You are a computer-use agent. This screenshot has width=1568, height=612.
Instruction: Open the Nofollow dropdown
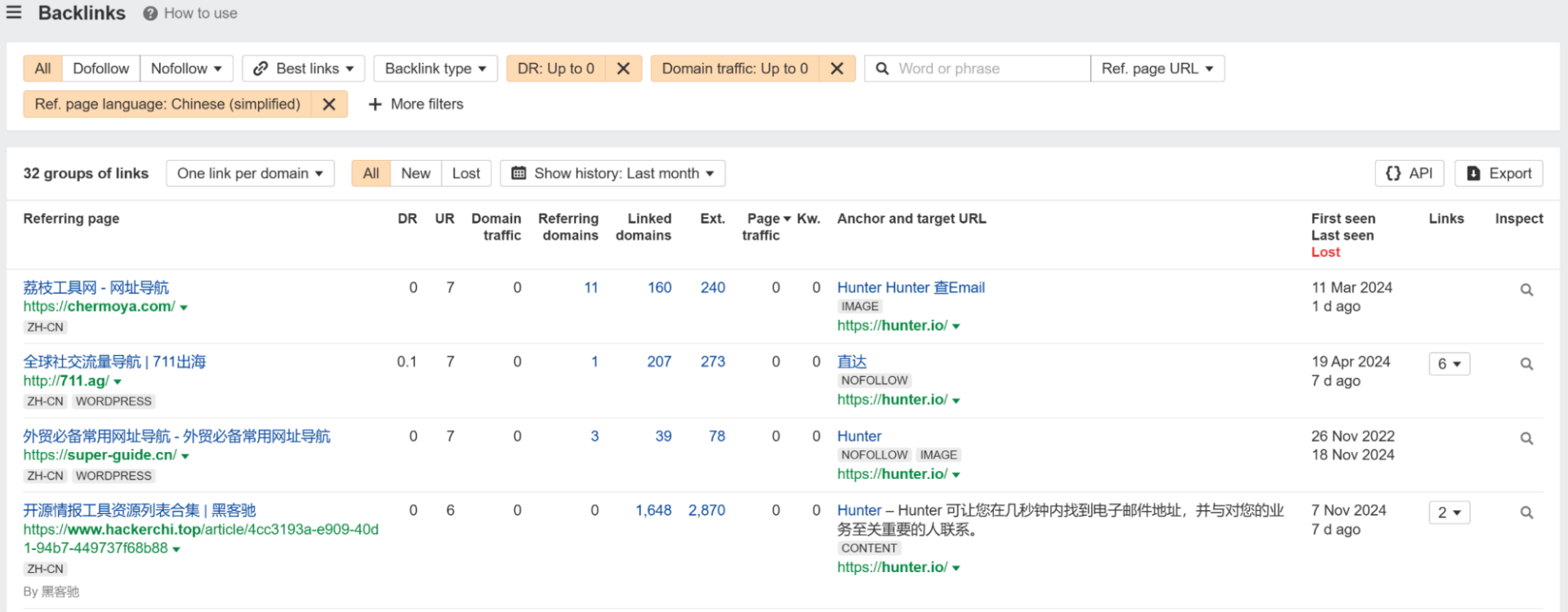pos(186,69)
